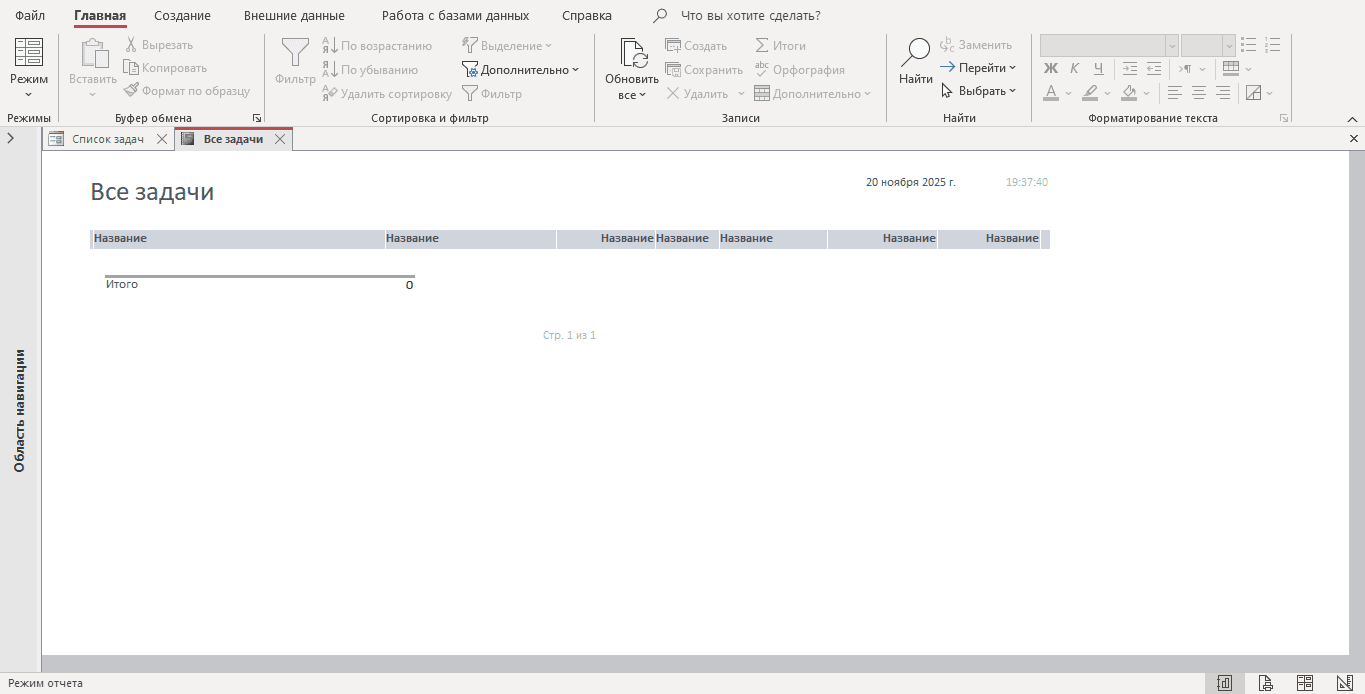Open the font name combo box
The image size is (1365, 694).
pos(1109,46)
